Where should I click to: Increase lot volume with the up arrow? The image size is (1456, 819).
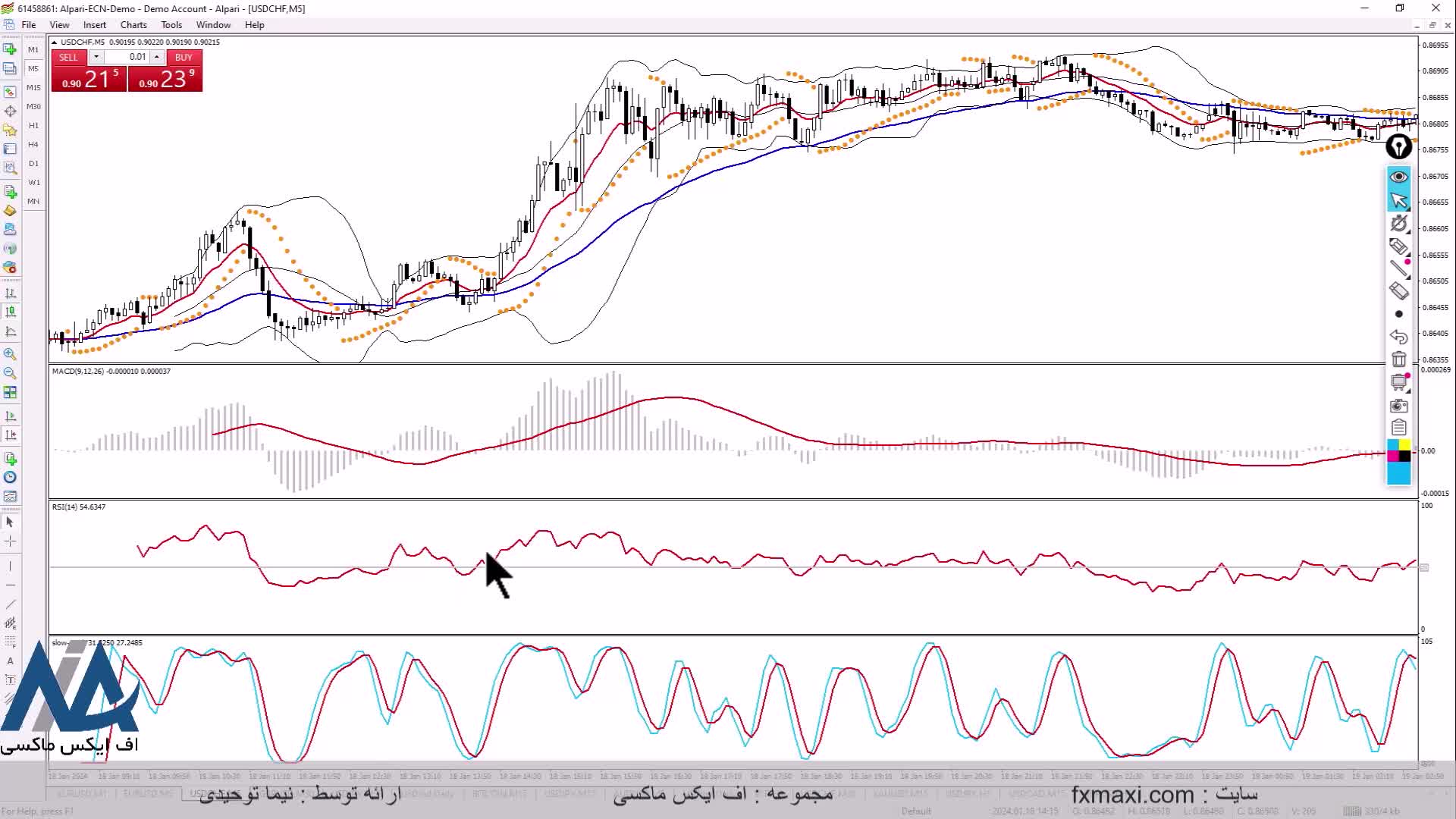click(x=157, y=57)
